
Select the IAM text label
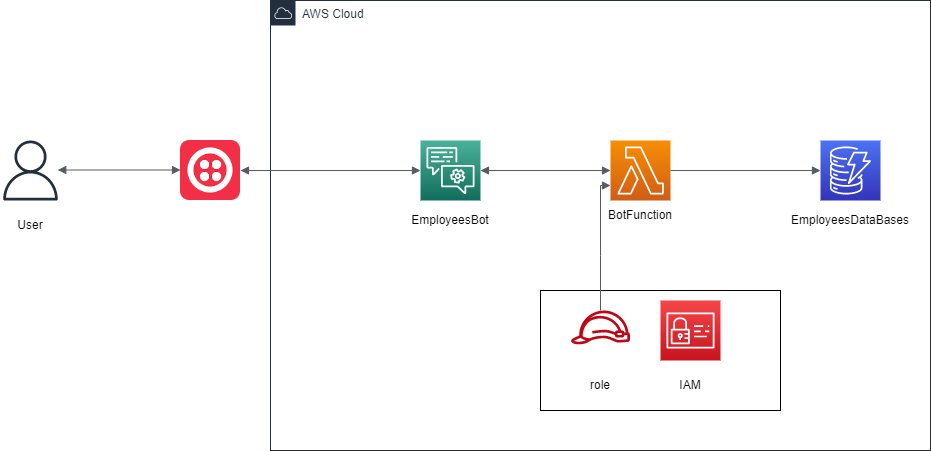690,385
